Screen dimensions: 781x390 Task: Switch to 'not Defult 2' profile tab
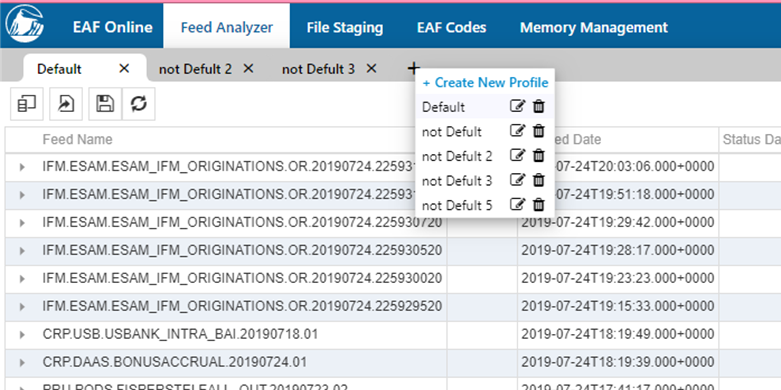point(195,69)
